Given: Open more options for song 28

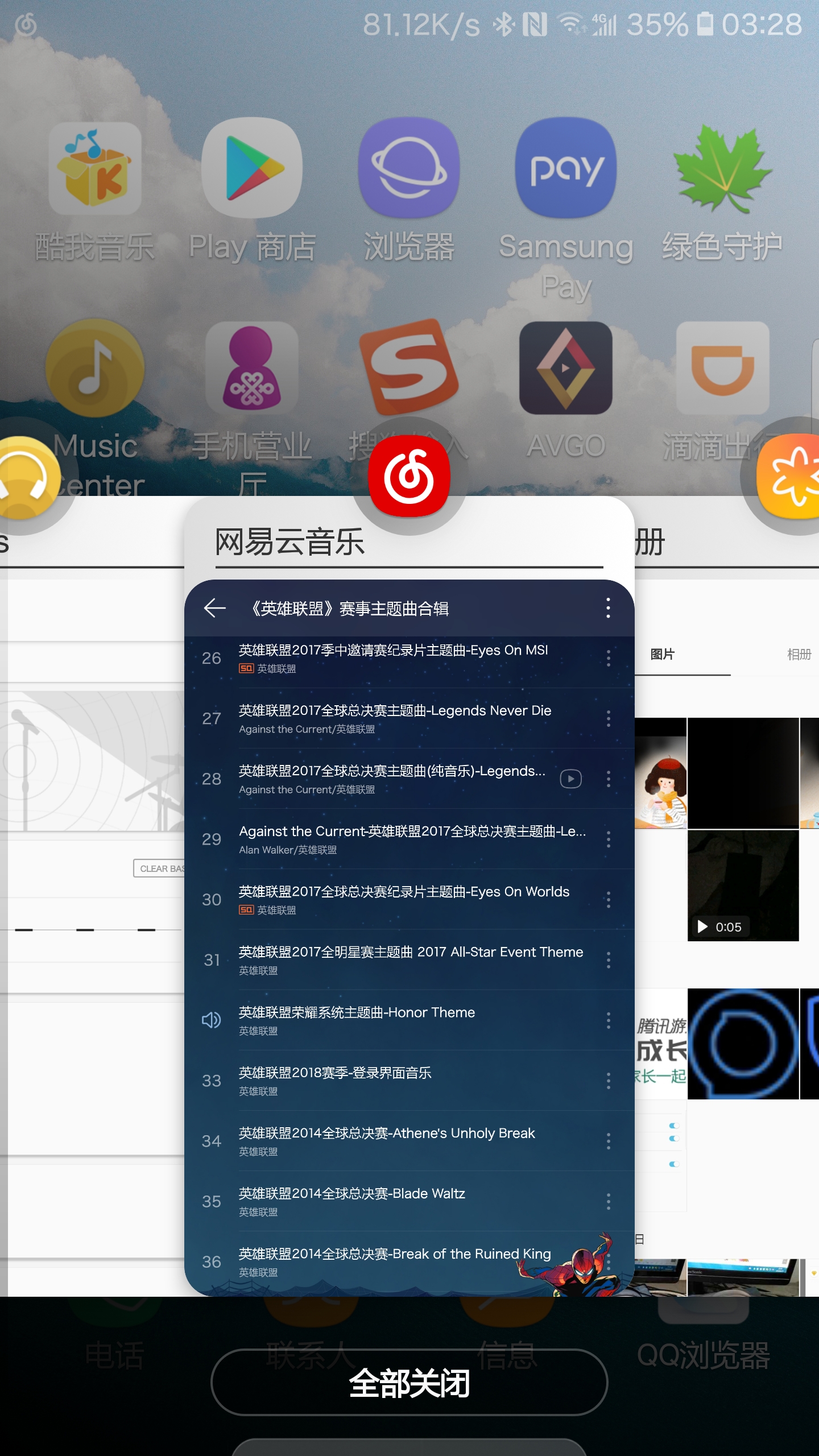Looking at the screenshot, I should pos(608,779).
